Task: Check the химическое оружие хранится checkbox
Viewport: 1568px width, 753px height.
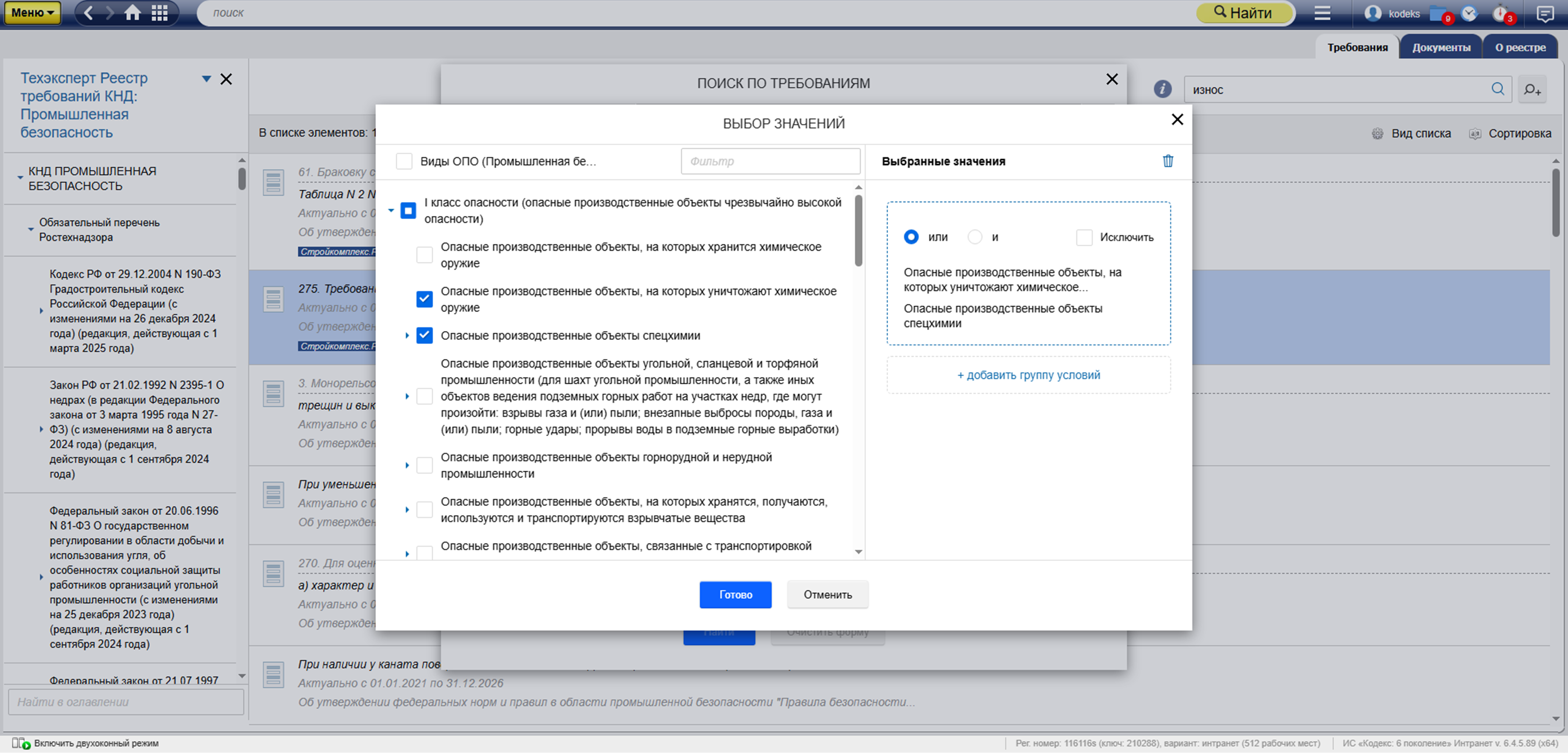Action: (424, 255)
